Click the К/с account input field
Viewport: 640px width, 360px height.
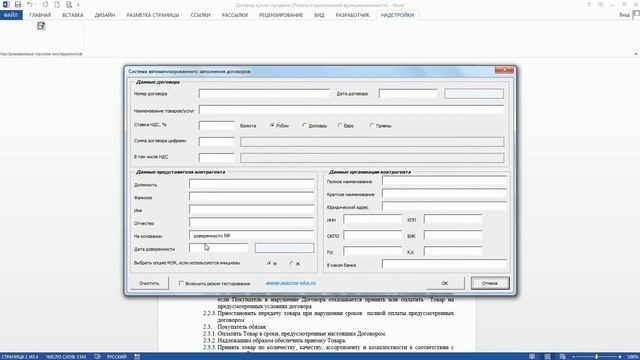(453, 251)
